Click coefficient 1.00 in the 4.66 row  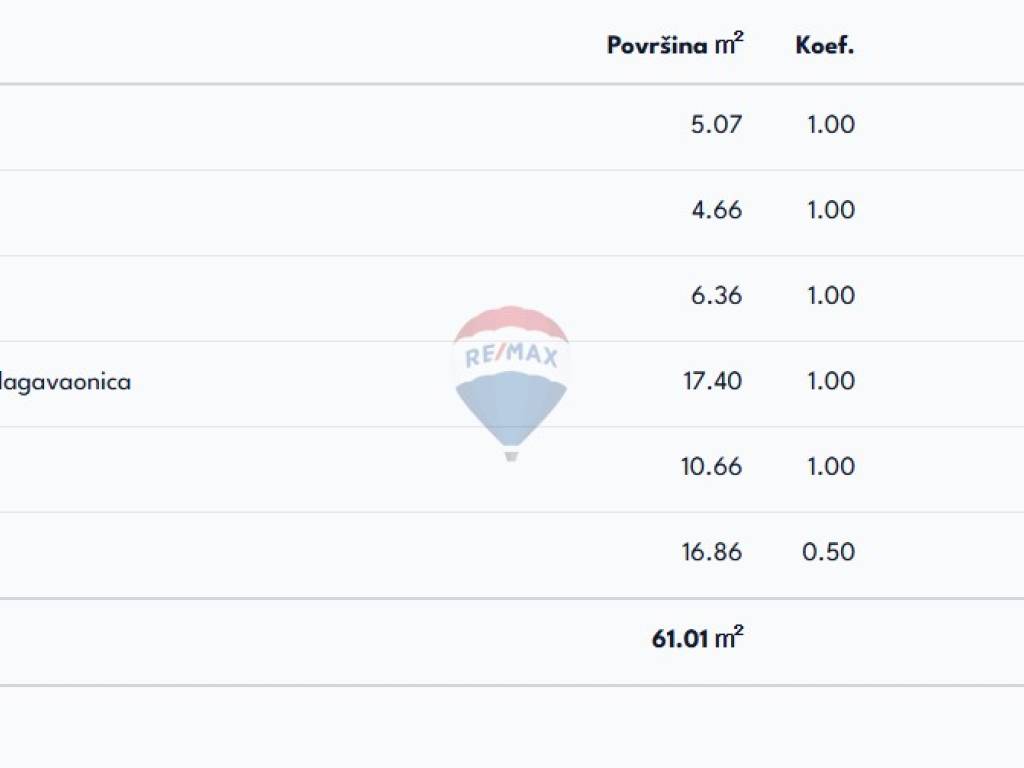click(x=831, y=210)
